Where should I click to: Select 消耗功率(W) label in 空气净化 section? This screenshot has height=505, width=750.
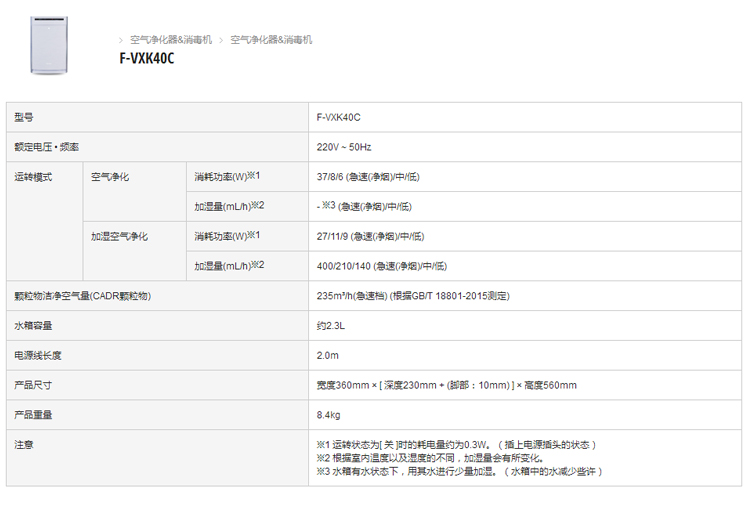(227, 176)
